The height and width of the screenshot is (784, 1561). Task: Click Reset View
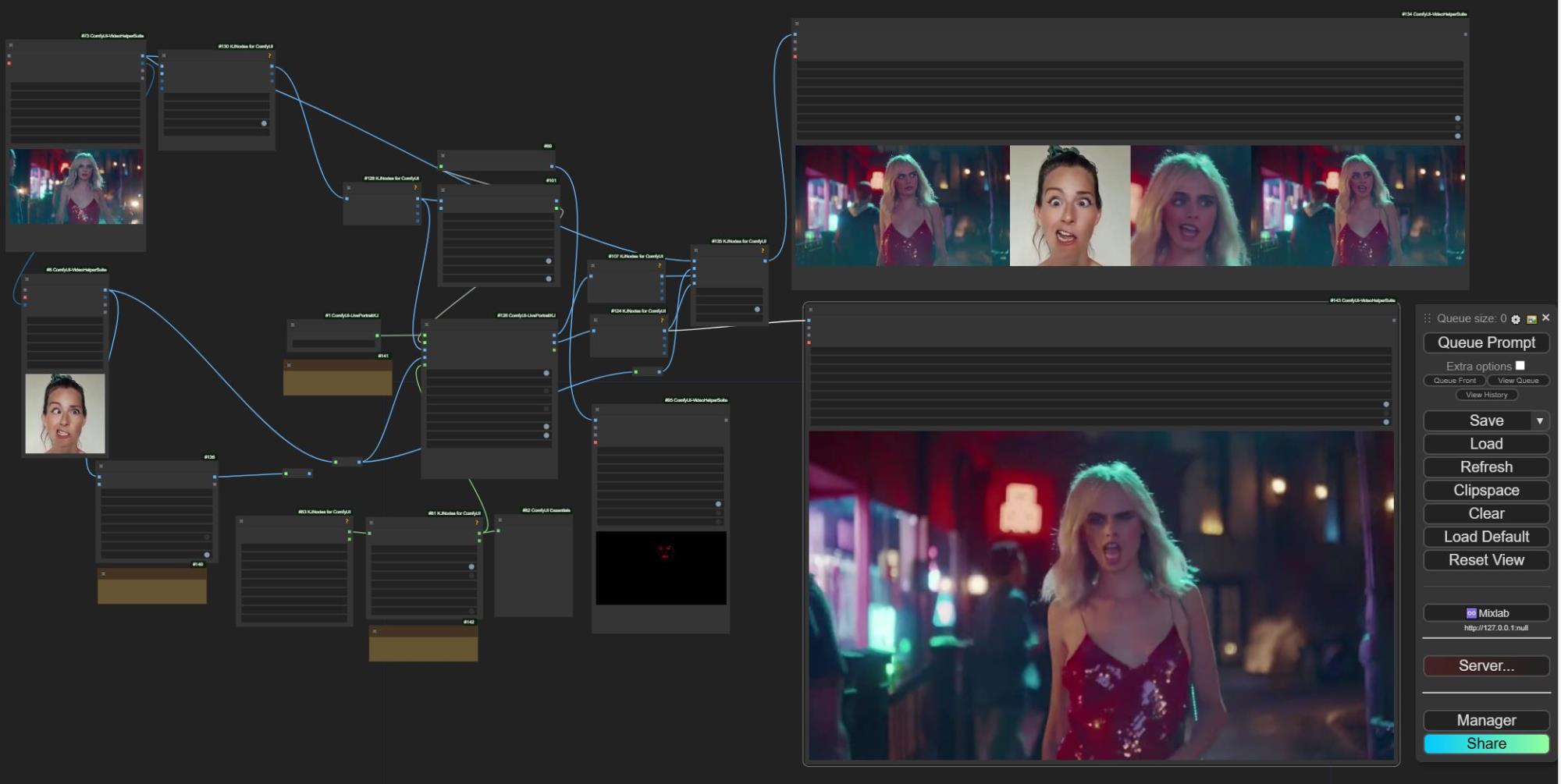1486,560
